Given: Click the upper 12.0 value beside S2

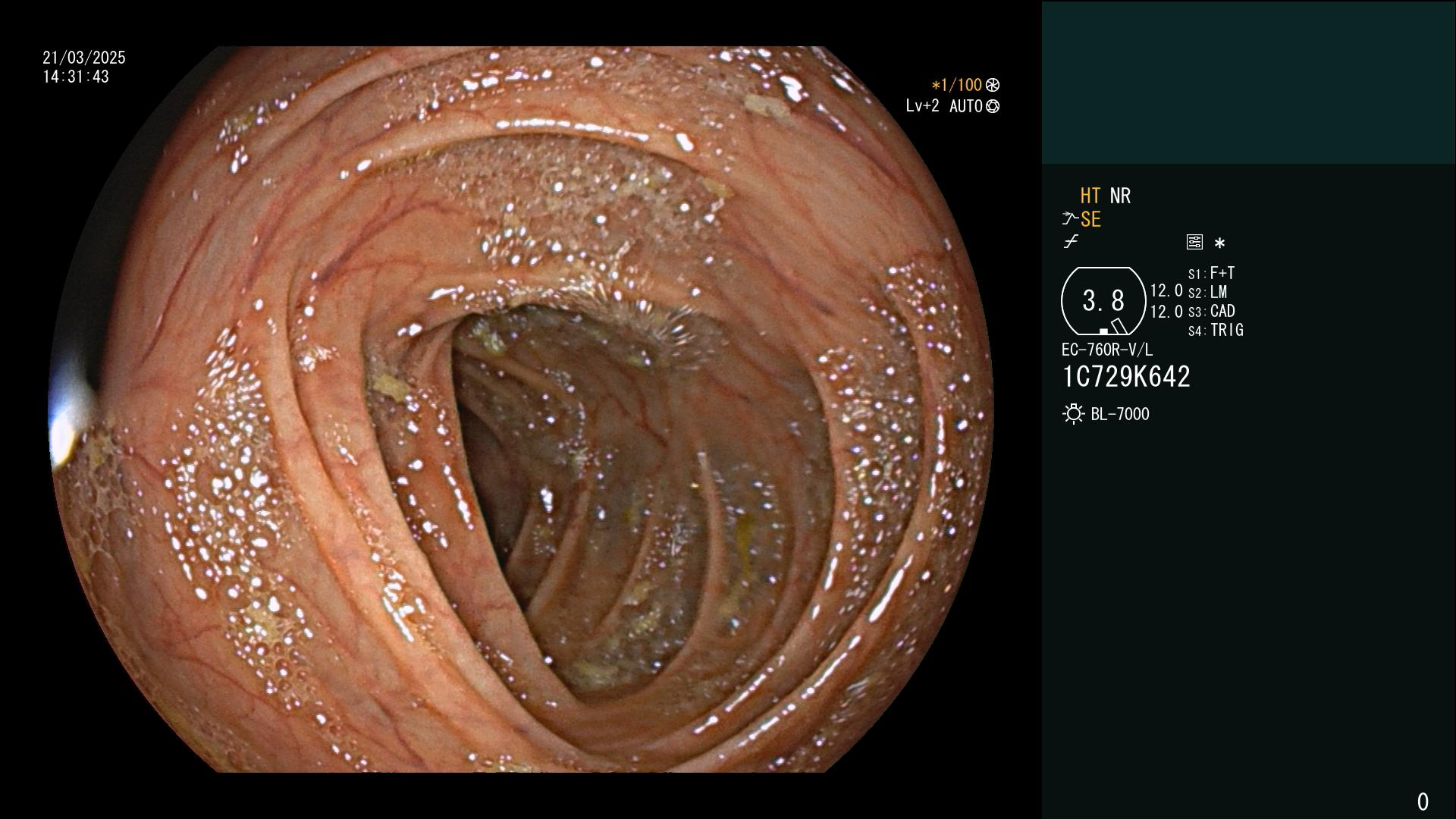Looking at the screenshot, I should click(x=1166, y=290).
